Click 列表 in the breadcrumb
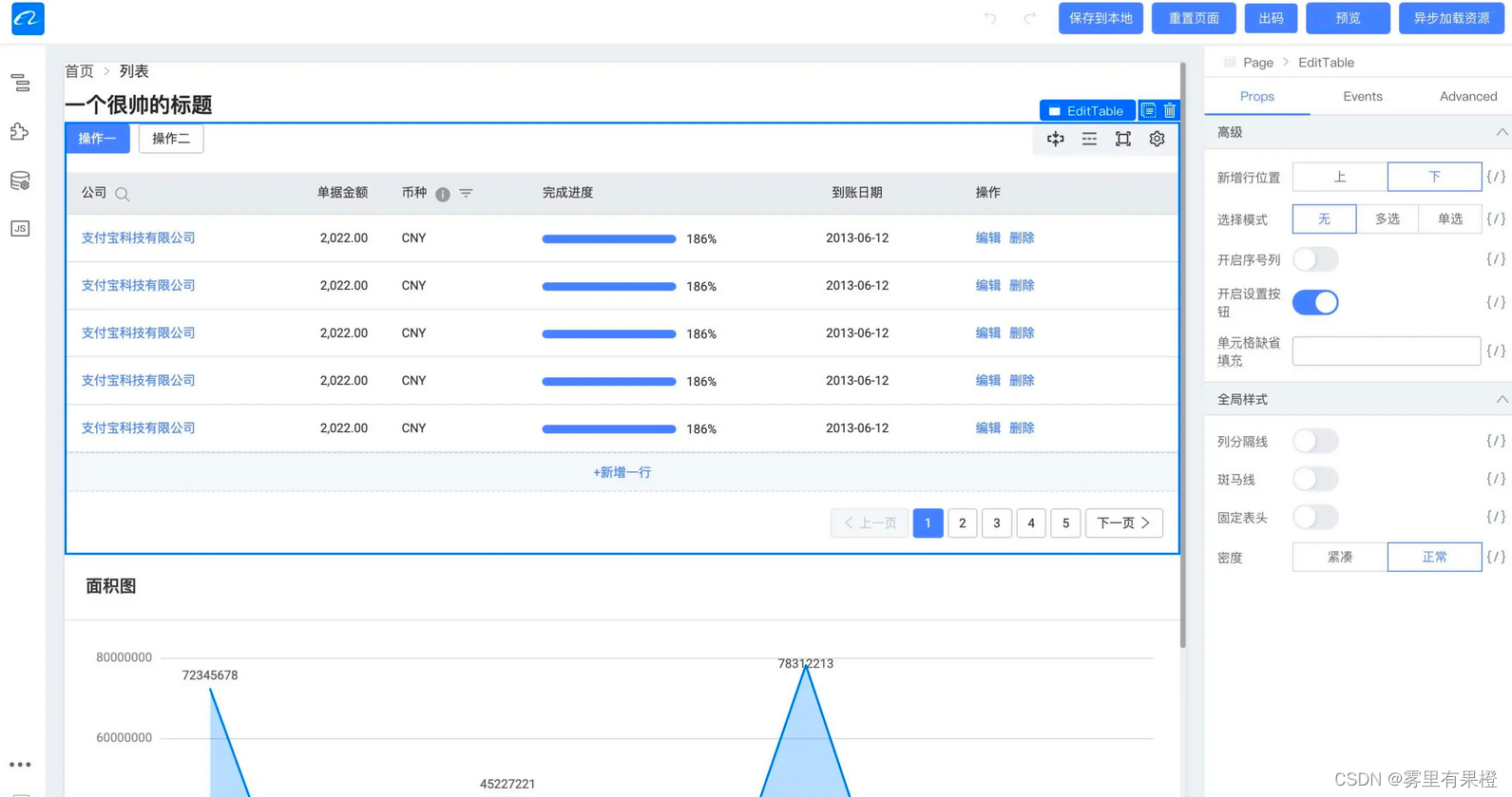The height and width of the screenshot is (797, 1512). 134,71
